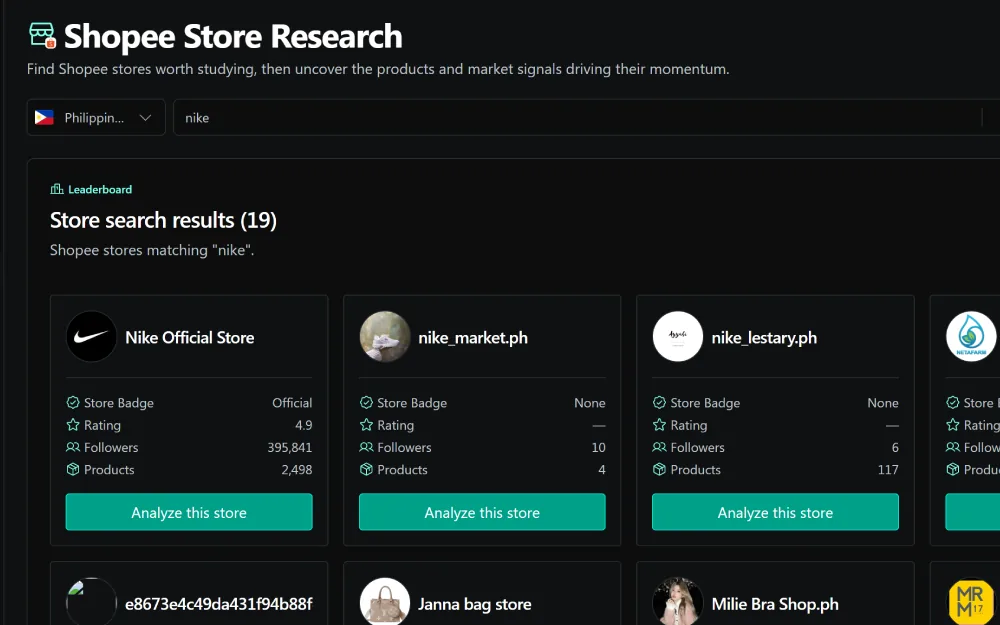Open the Milie Bra Shop.ph title
Viewport: 1000px width, 625px height.
776,604
